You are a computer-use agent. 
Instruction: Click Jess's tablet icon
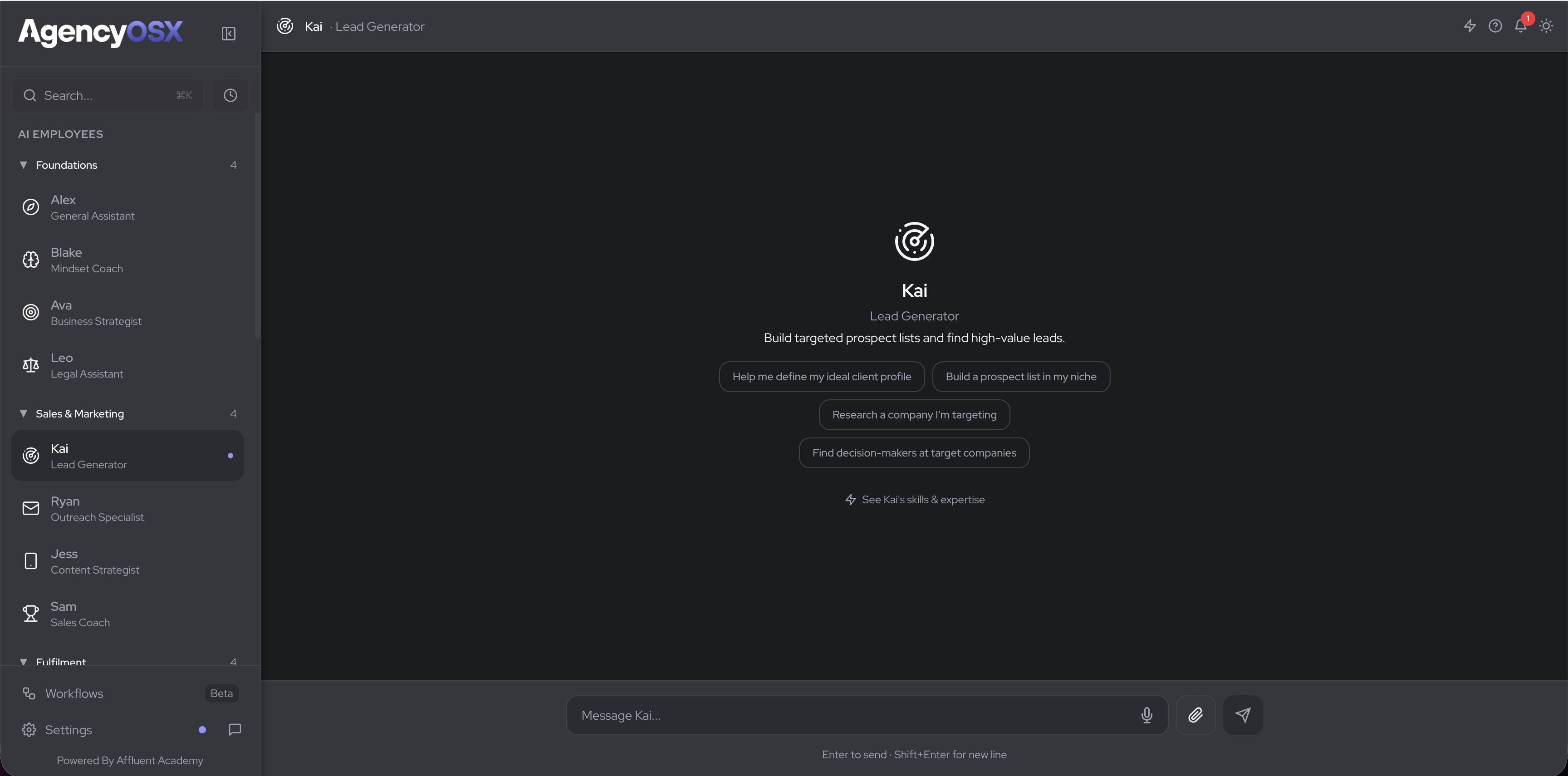(x=30, y=561)
